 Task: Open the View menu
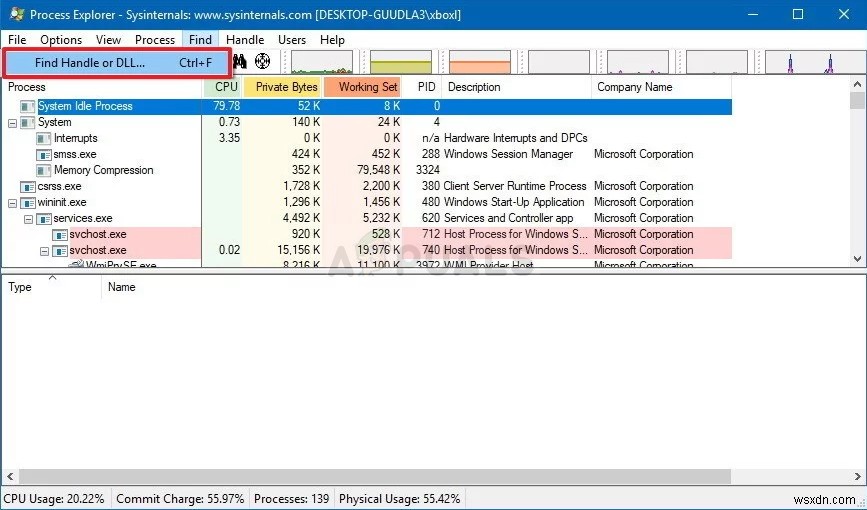coord(108,40)
